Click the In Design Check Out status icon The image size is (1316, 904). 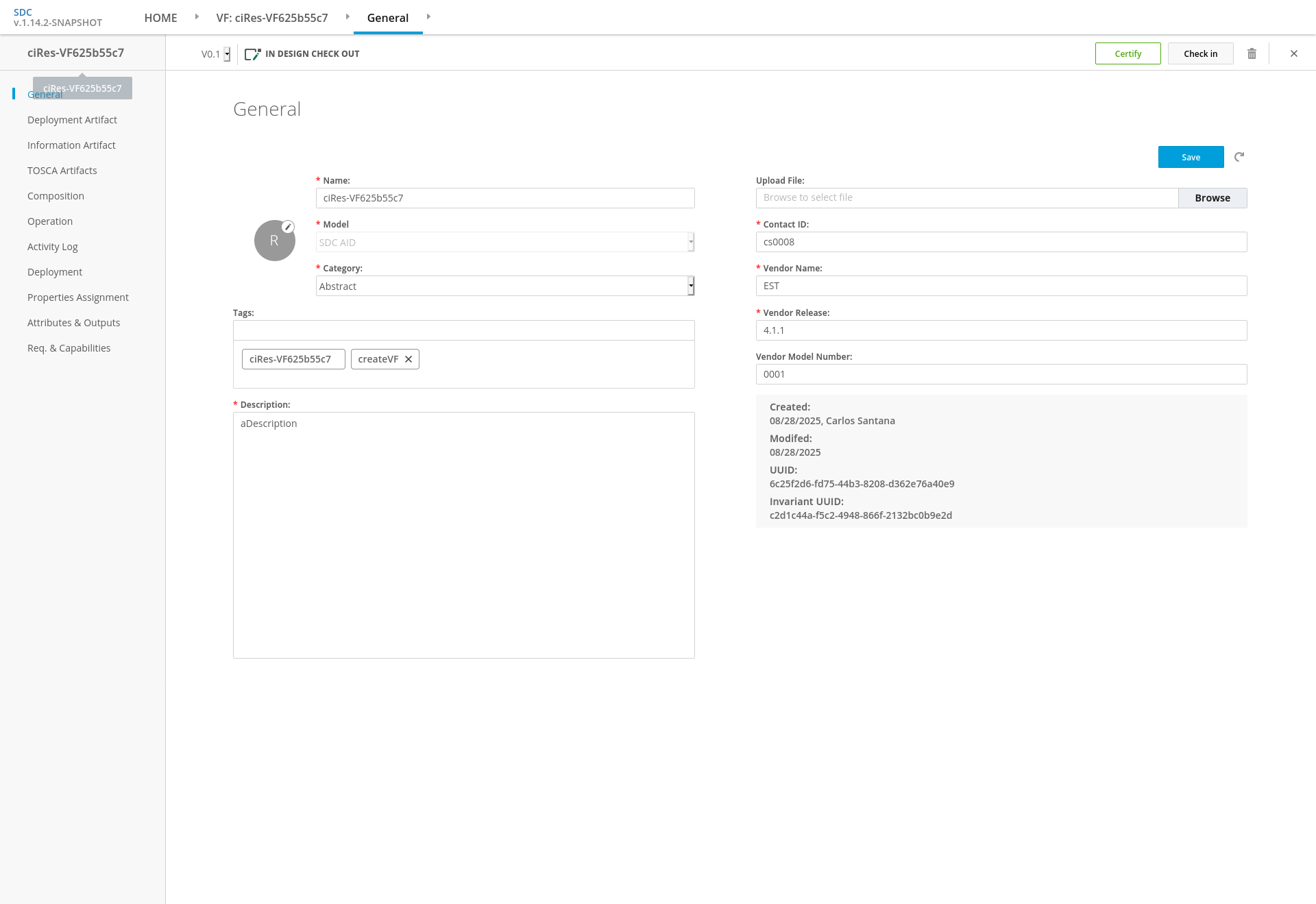[x=253, y=53]
